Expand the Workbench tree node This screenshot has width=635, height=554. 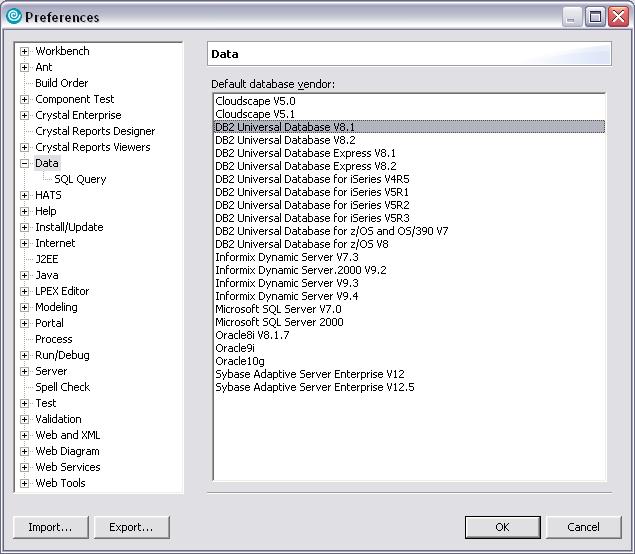pyautogui.click(x=24, y=51)
